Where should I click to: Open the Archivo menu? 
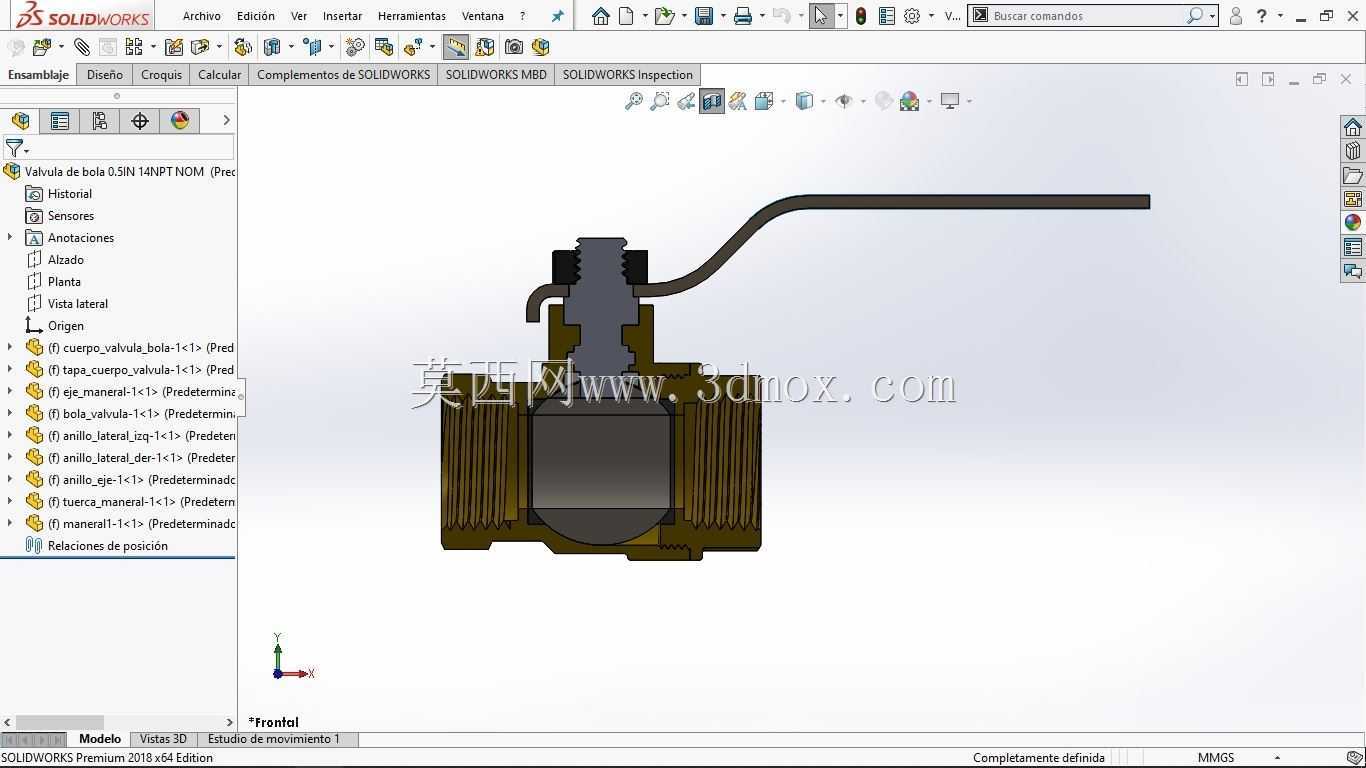pos(202,16)
